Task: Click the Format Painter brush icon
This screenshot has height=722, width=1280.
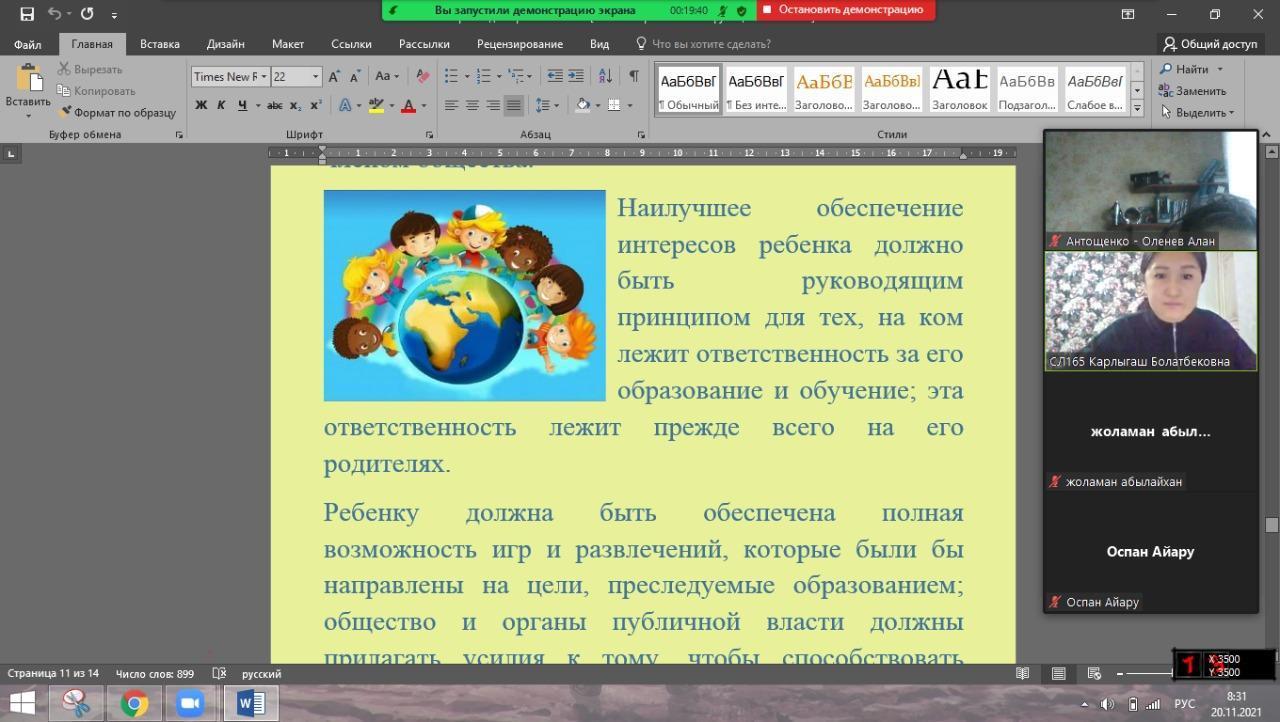Action: tap(66, 113)
